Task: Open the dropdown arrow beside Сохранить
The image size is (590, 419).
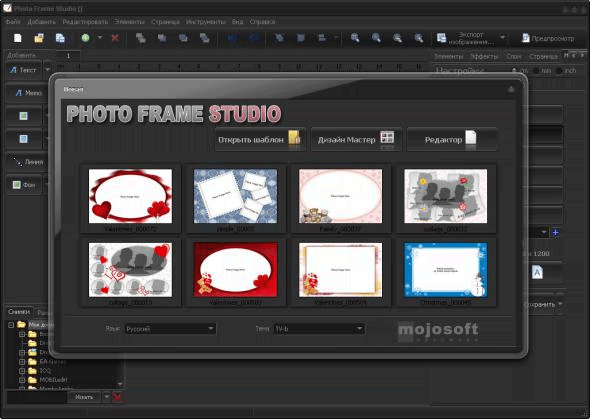Action: 560,304
